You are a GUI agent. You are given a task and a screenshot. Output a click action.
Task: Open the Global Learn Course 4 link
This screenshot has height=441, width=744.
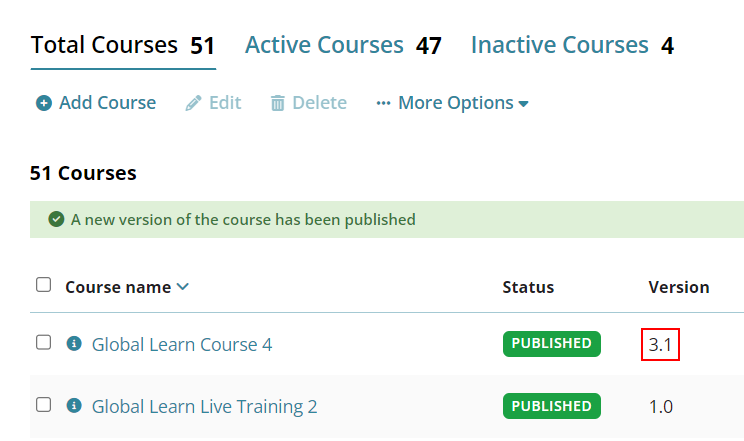182,345
